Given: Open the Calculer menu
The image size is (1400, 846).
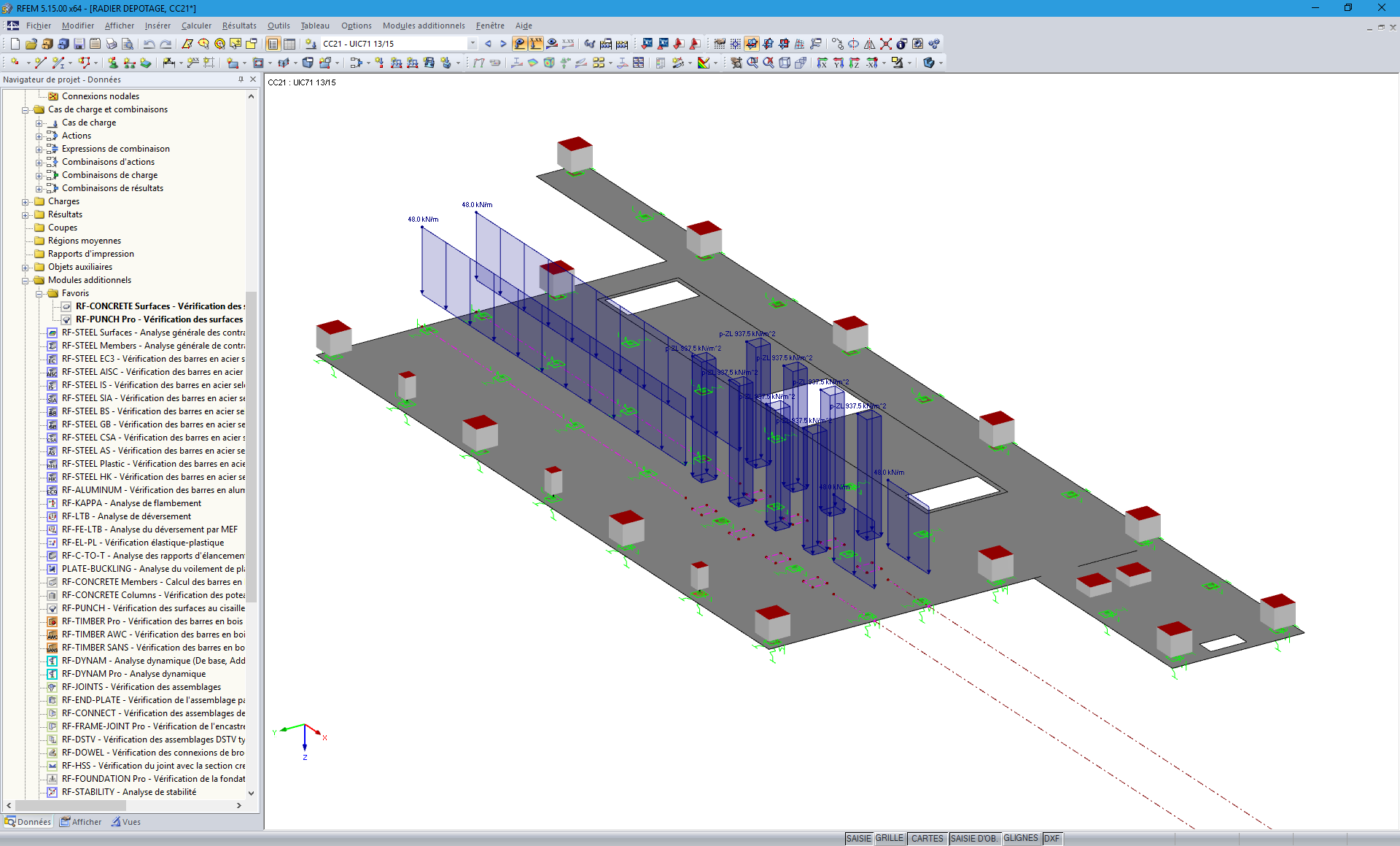Looking at the screenshot, I should tap(195, 26).
